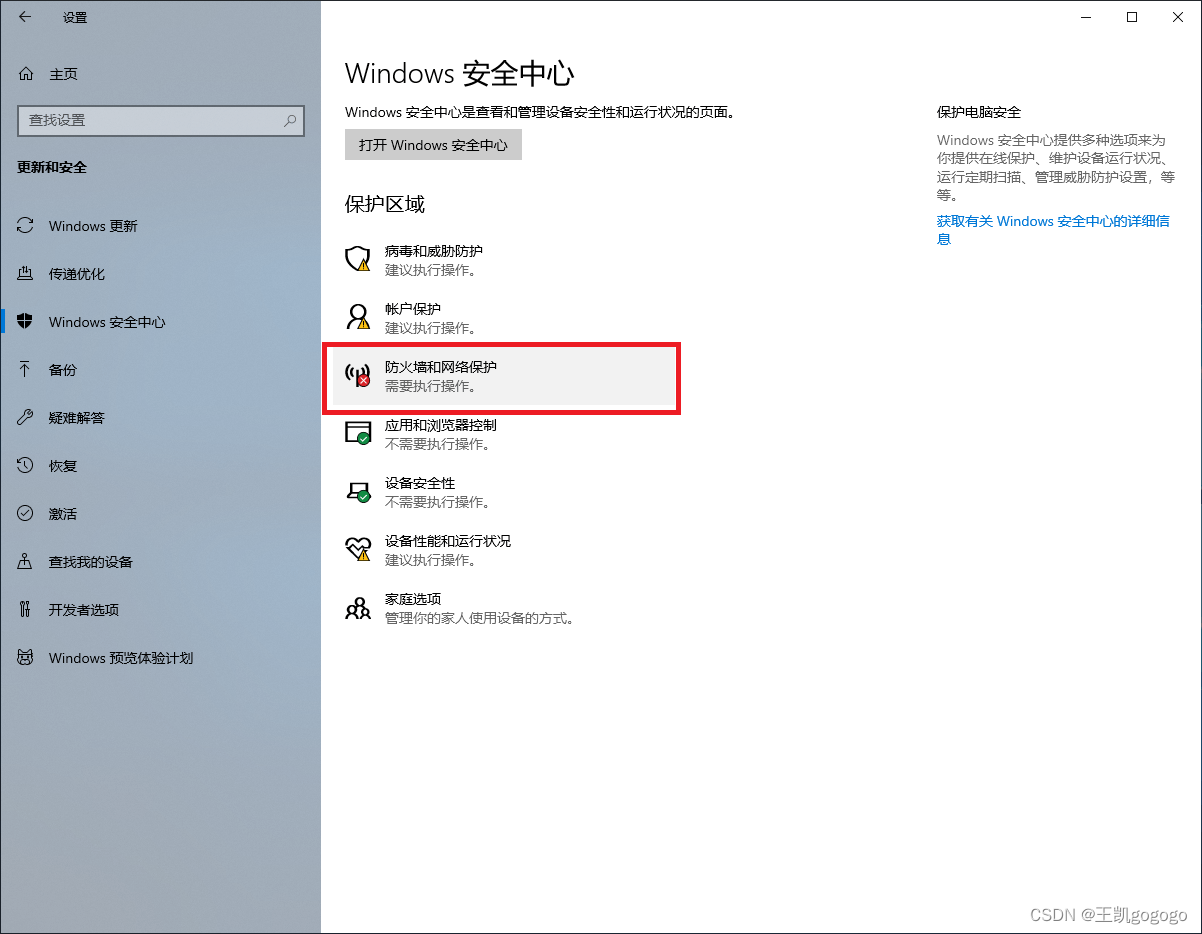1202x934 pixels.
Task: Click 管理你的家人使用设备的方式 description
Action: tap(481, 618)
